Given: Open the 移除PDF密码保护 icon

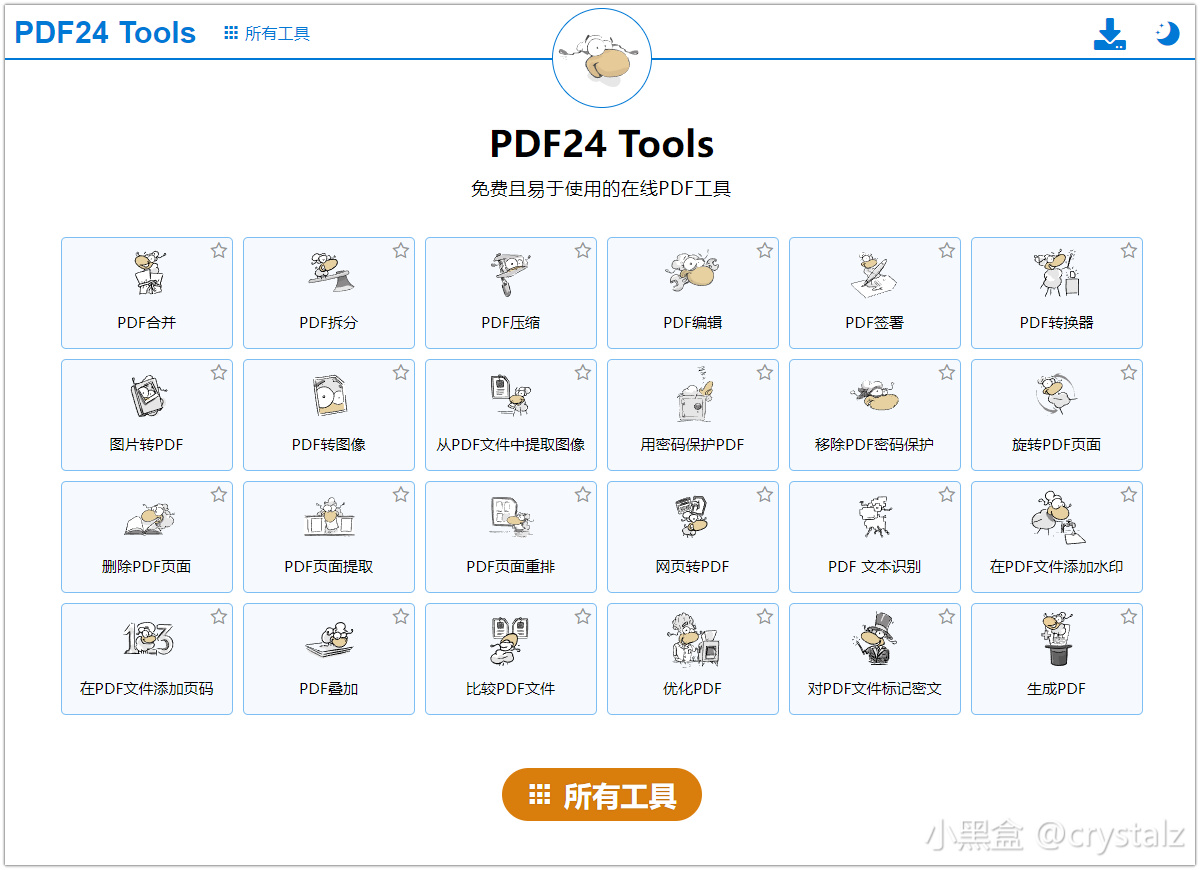Looking at the screenshot, I should click(875, 396).
